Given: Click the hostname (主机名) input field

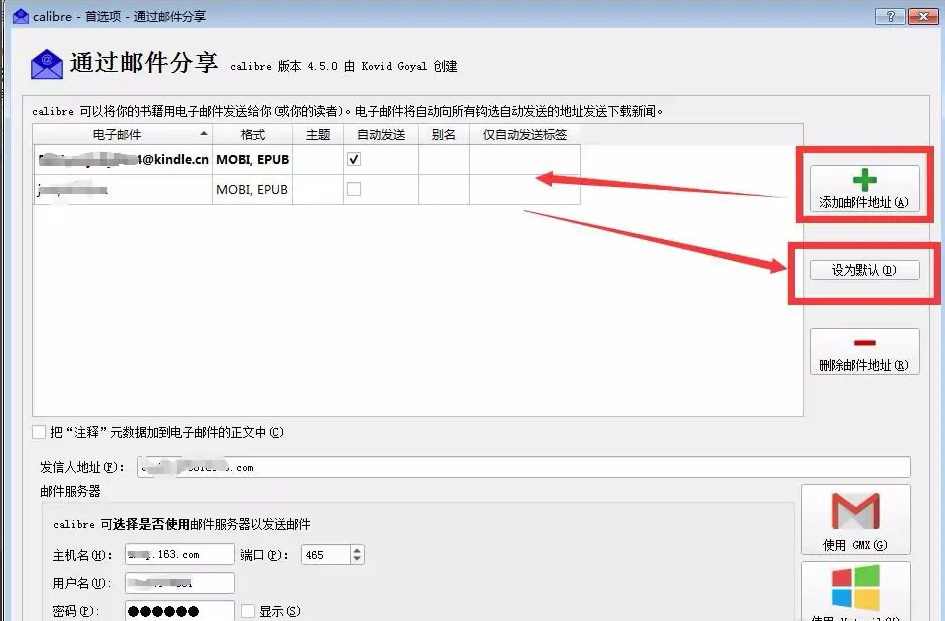Looking at the screenshot, I should [x=180, y=555].
